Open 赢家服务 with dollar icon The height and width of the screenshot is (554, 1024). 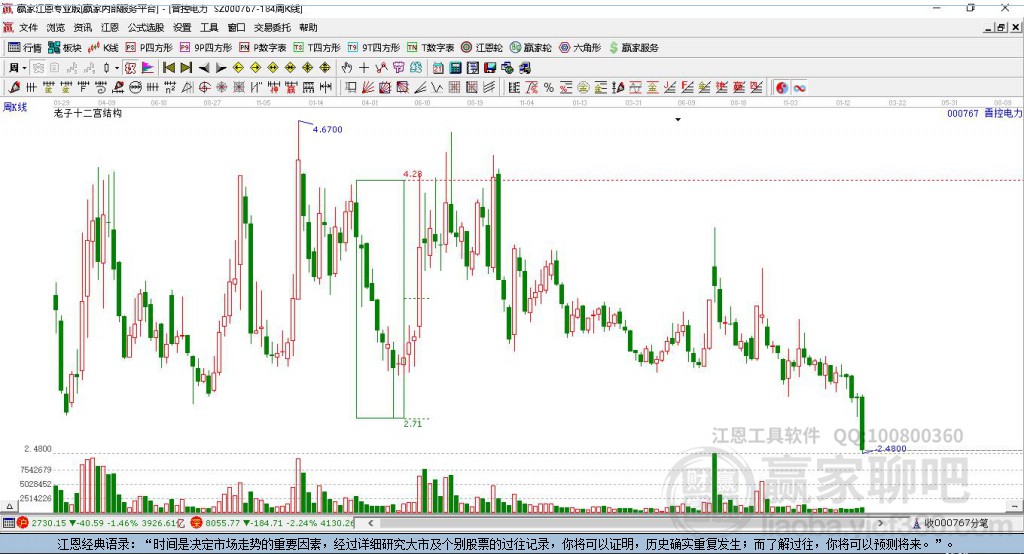point(633,48)
